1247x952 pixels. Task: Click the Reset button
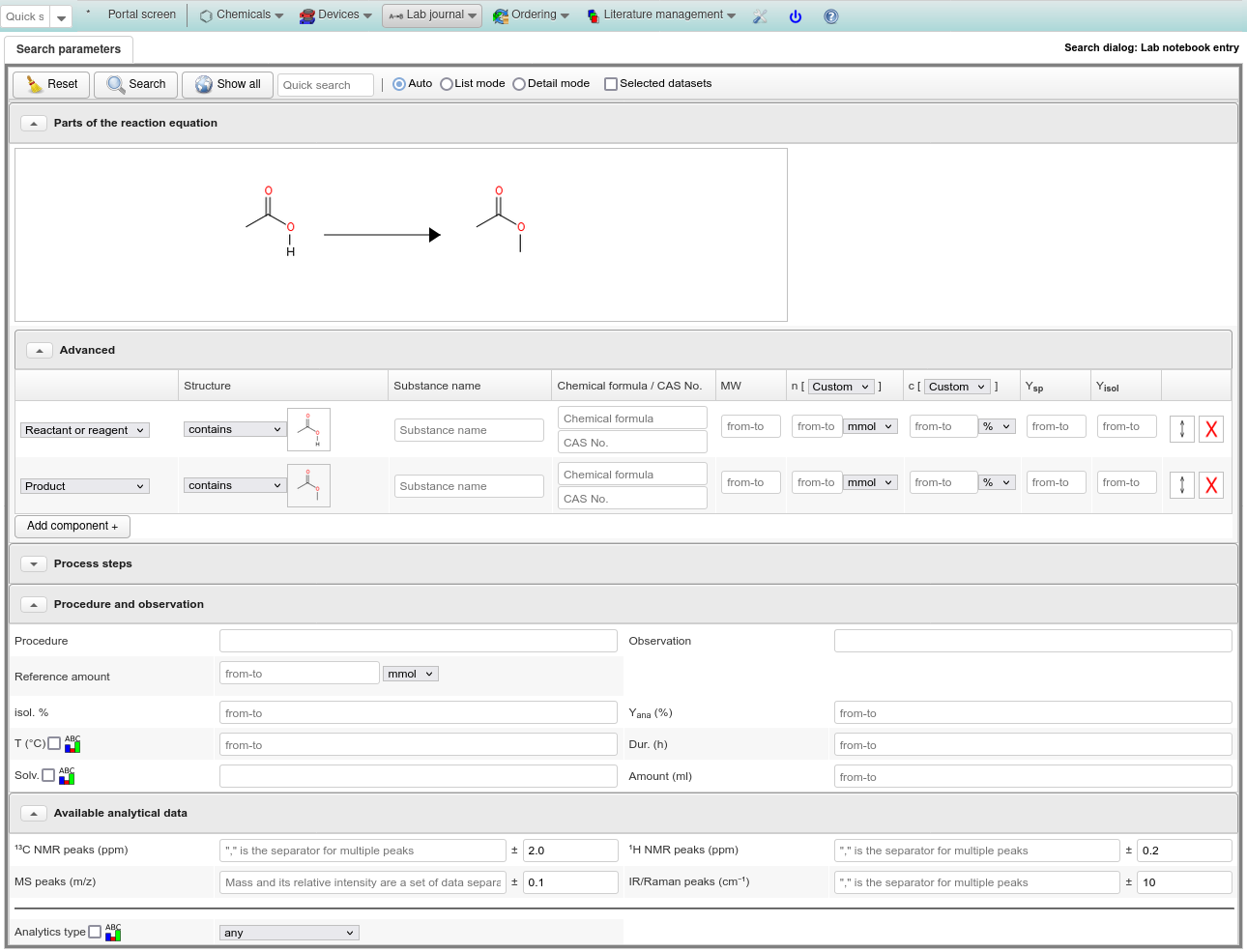click(51, 84)
